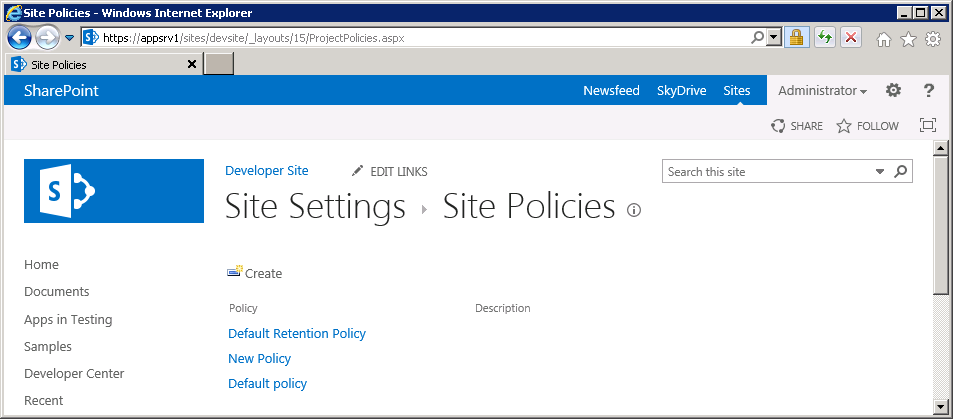Open the Default Retention Policy link
Screen dimensions: 953x419
tap(297, 334)
